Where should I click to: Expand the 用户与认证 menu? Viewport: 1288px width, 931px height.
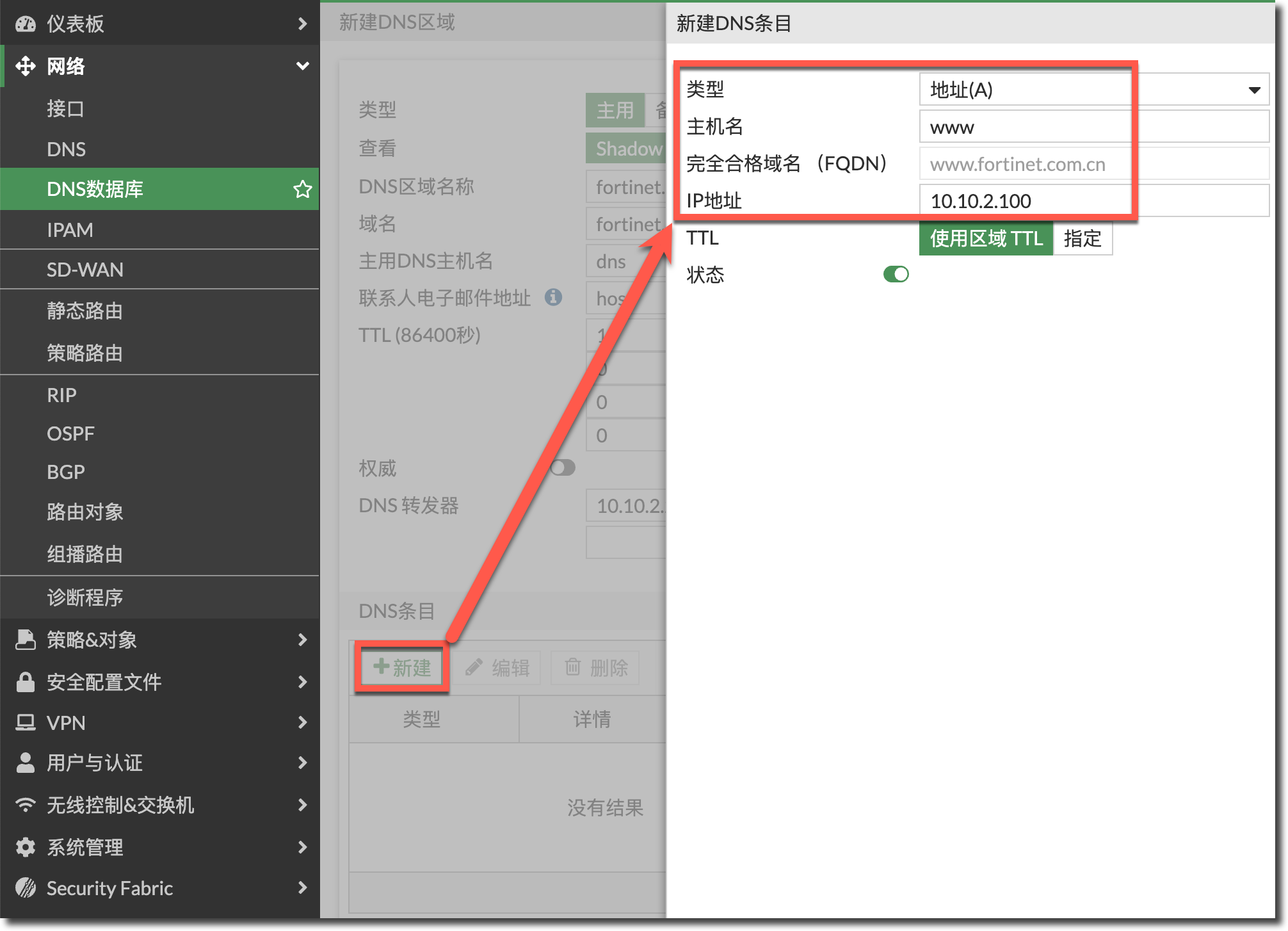coord(302,763)
